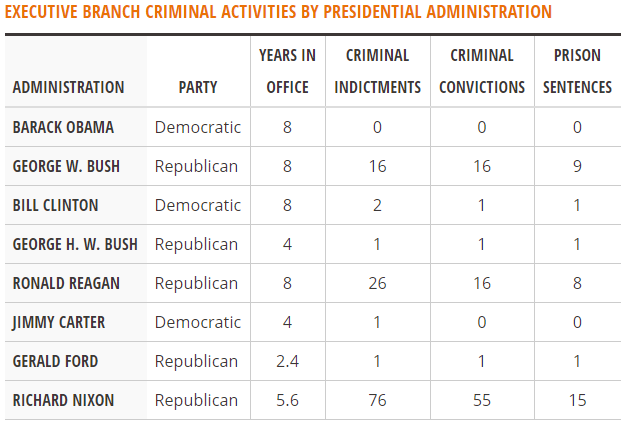Click the table title heading text

[278, 12]
